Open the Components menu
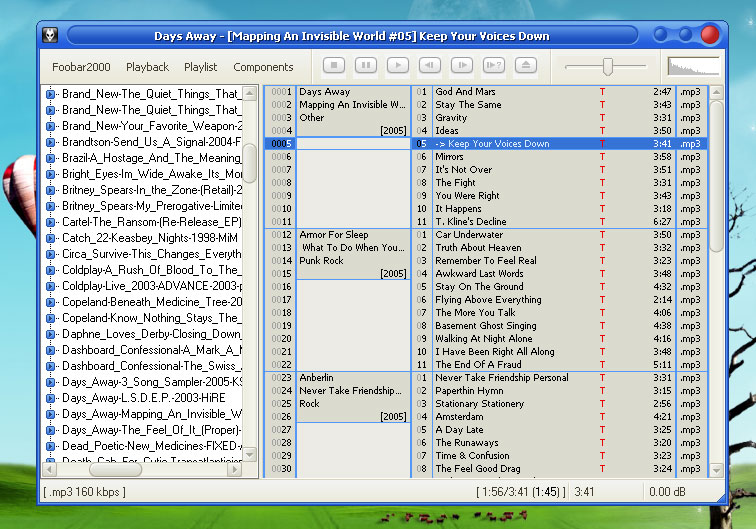 tap(263, 67)
